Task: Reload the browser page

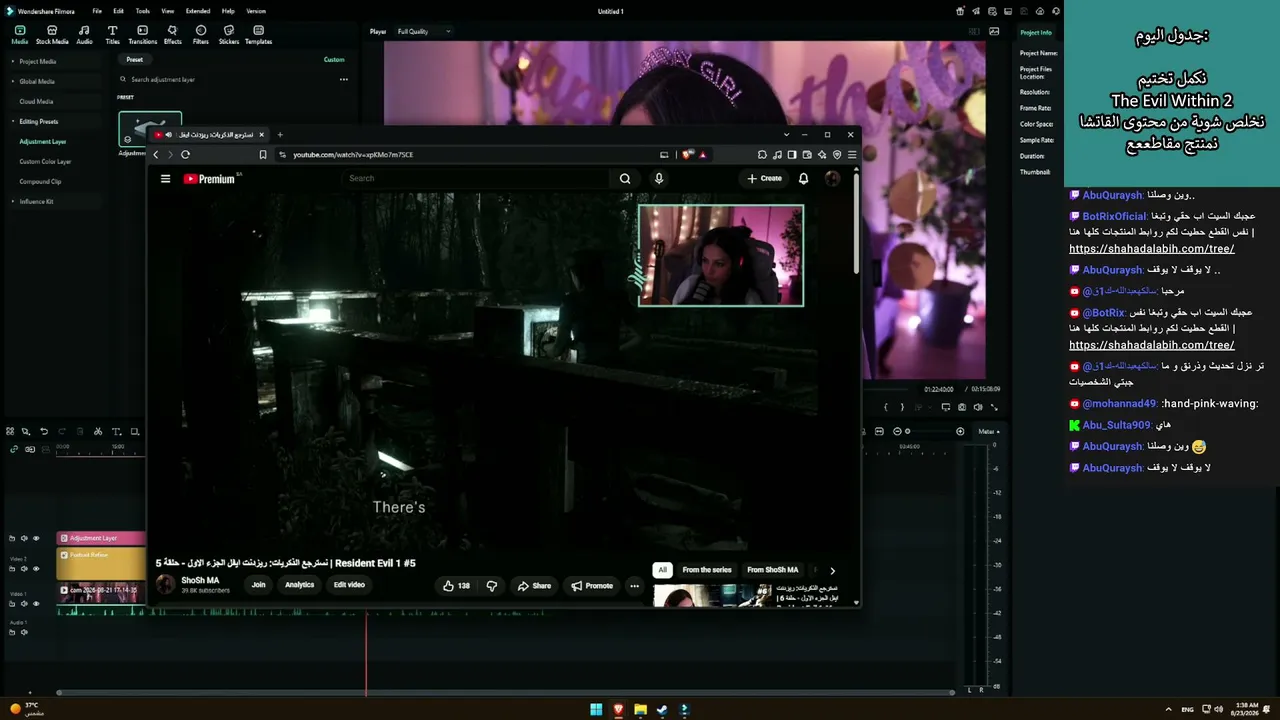Action: 185,155
